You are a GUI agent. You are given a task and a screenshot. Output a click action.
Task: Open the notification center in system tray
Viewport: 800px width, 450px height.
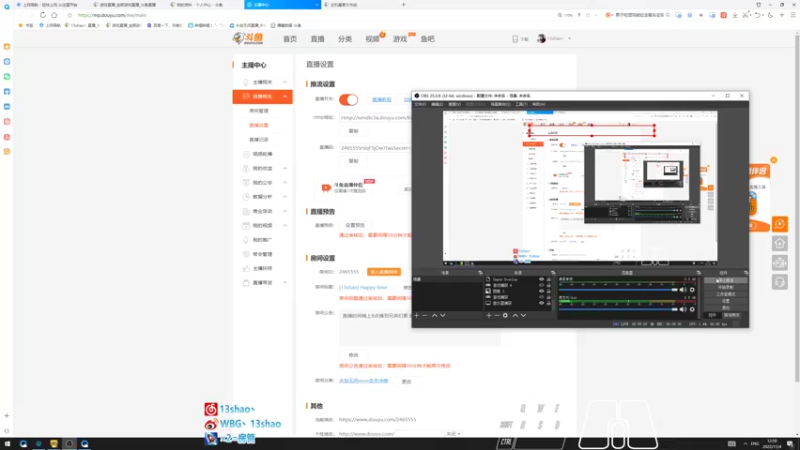pyautogui.click(x=790, y=444)
